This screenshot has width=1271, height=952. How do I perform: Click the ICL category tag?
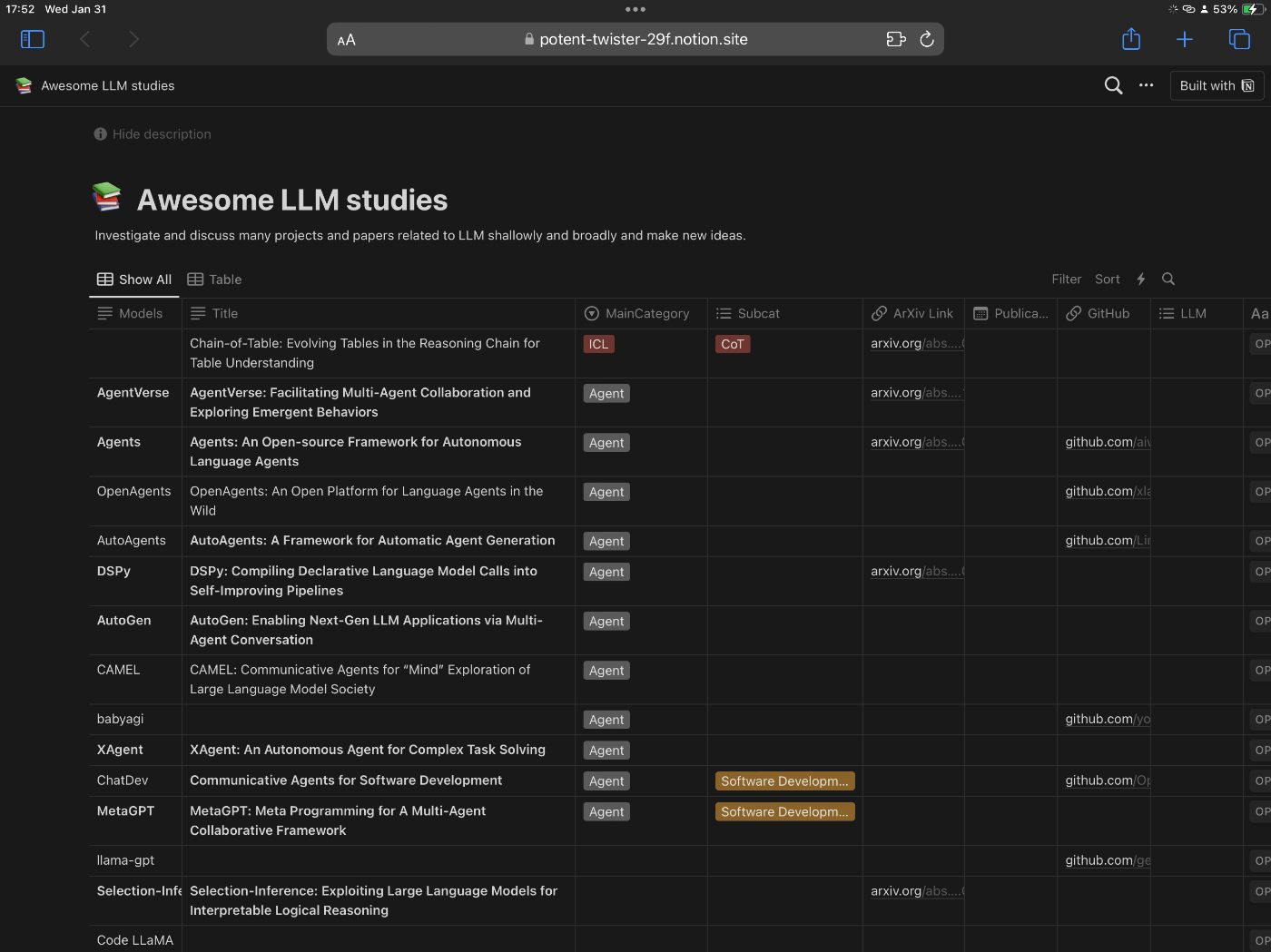click(x=599, y=344)
